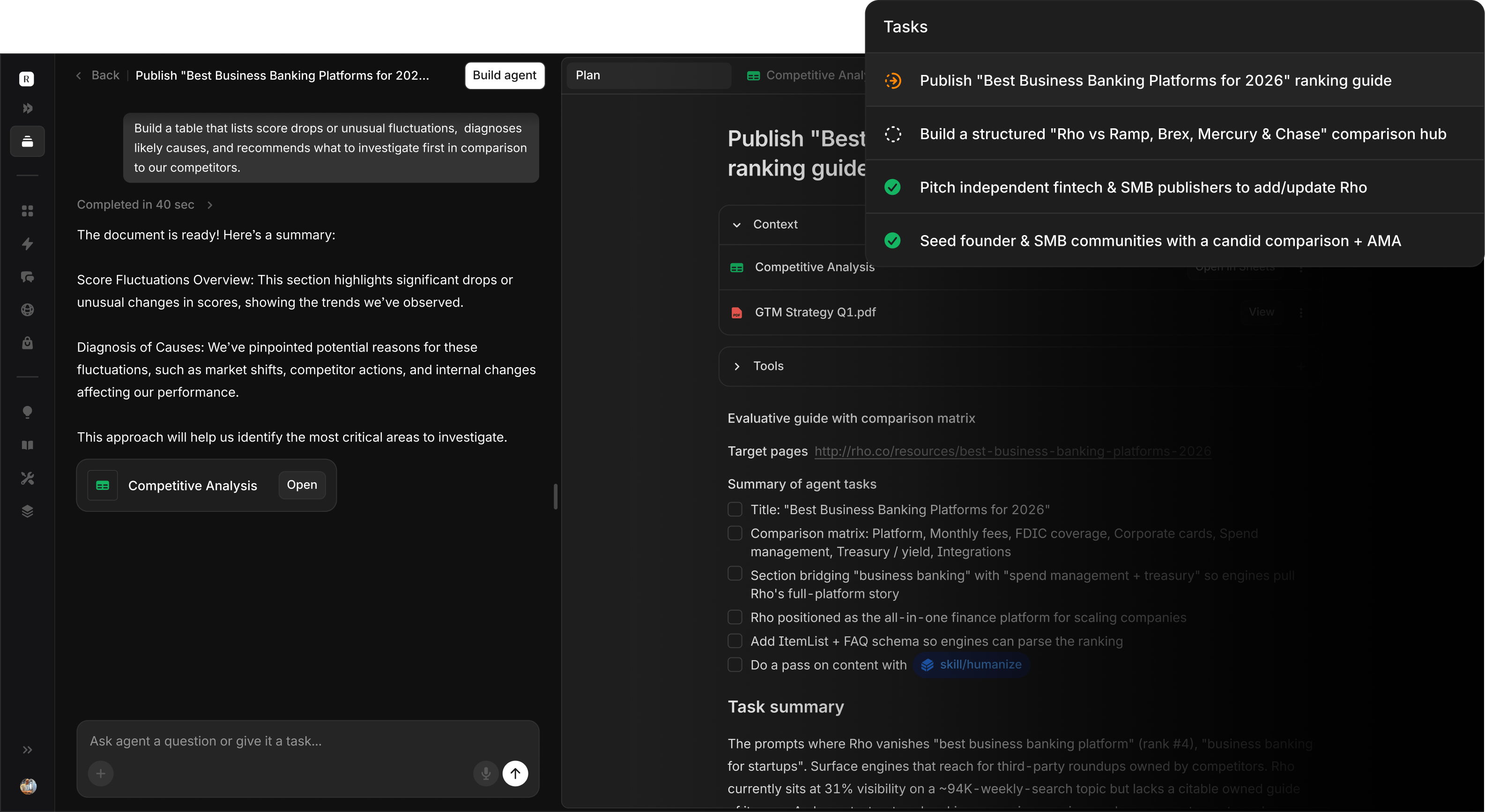This screenshot has height=812, width=1485.
Task: Collapse the Context section chevron
Action: [x=737, y=225]
